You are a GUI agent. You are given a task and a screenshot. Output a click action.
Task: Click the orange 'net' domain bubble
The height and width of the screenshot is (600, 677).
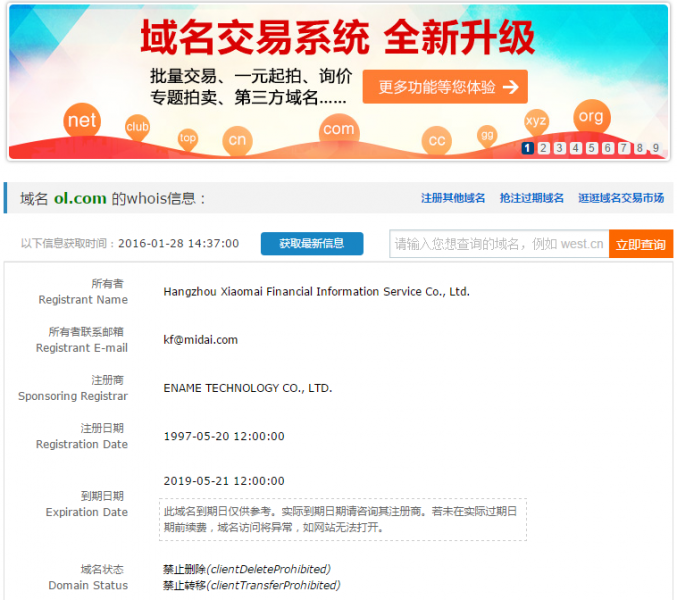(x=82, y=121)
